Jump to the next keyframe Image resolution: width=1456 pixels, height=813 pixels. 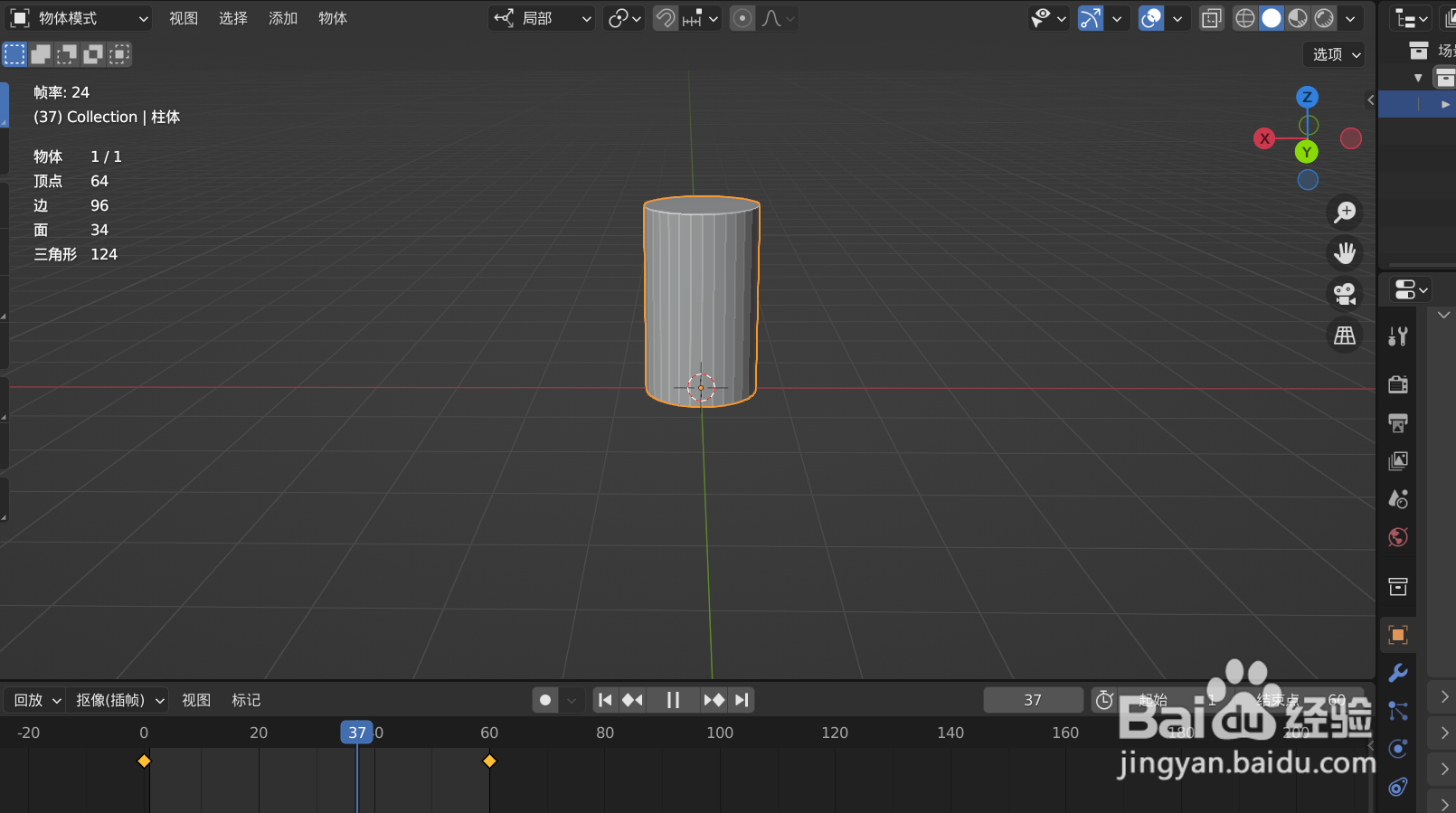(714, 700)
